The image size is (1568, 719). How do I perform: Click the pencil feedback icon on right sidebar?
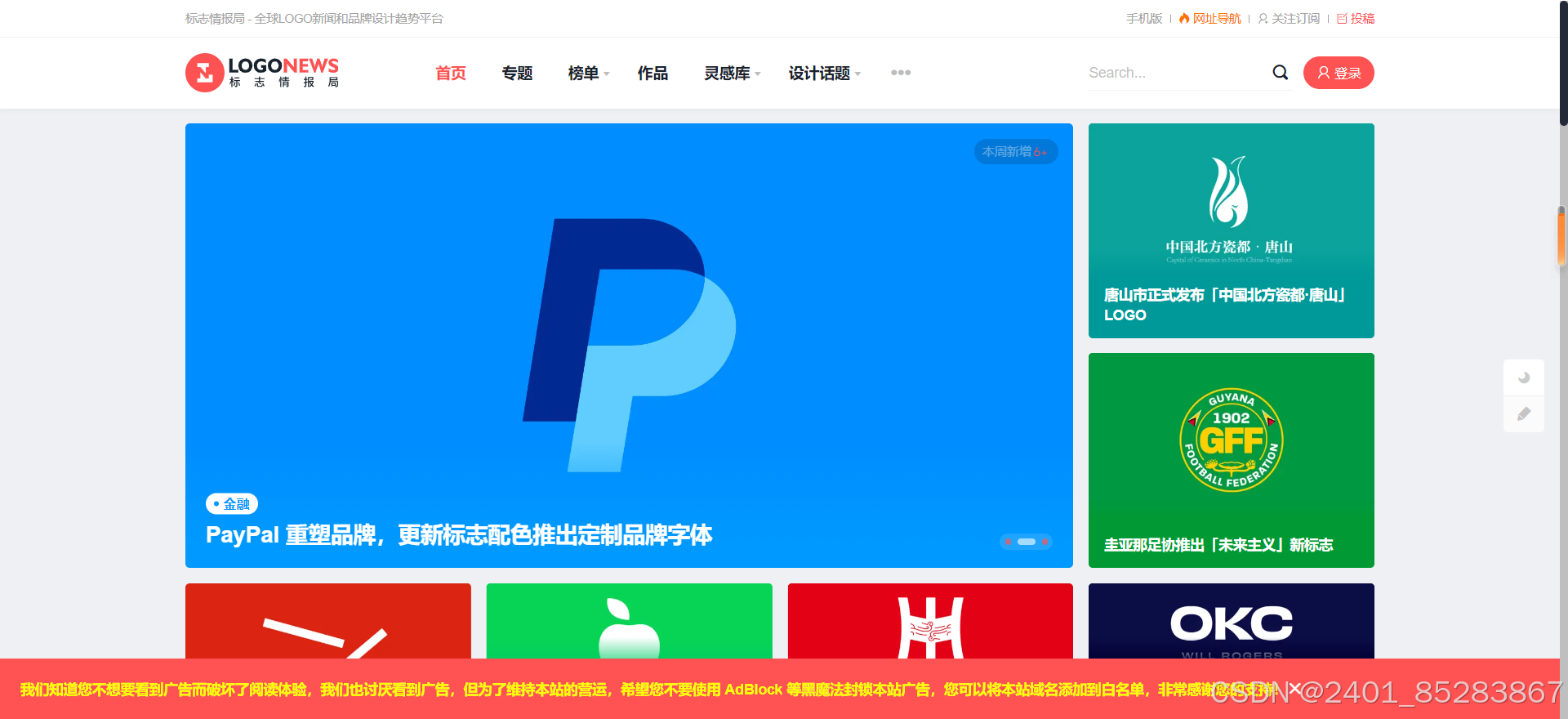1523,414
